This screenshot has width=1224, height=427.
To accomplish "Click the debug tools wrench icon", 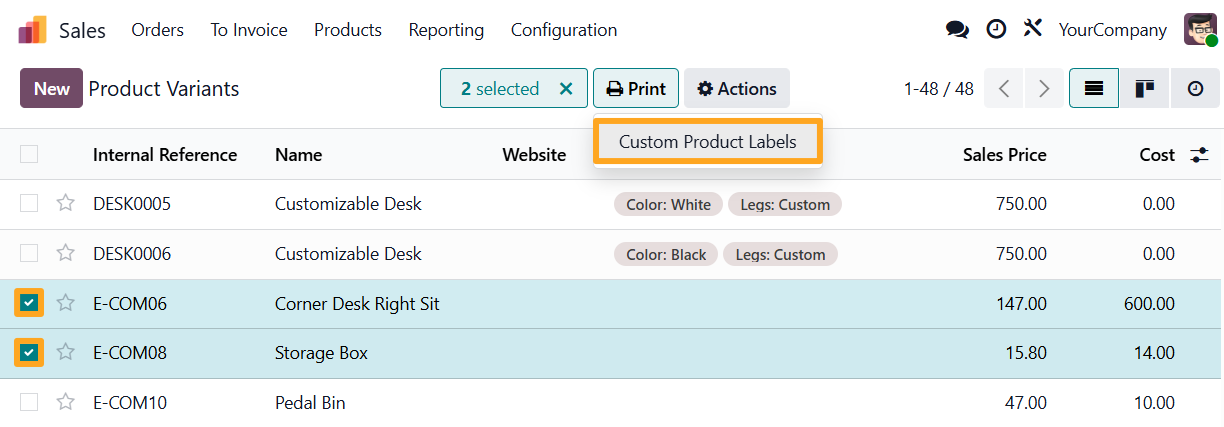I will pos(1032,29).
